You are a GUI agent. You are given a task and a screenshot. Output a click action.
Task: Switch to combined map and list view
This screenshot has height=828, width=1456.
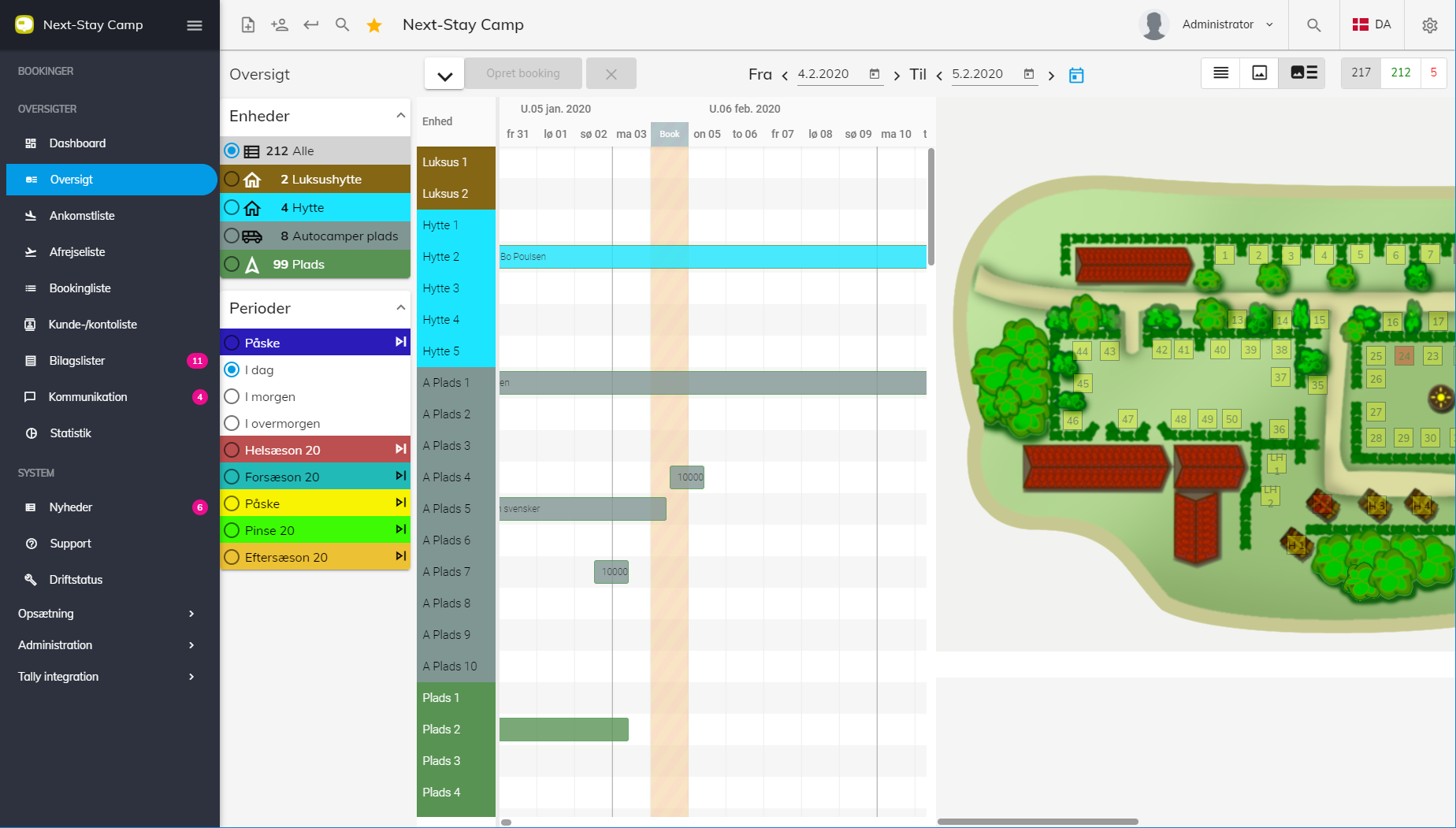point(1303,72)
